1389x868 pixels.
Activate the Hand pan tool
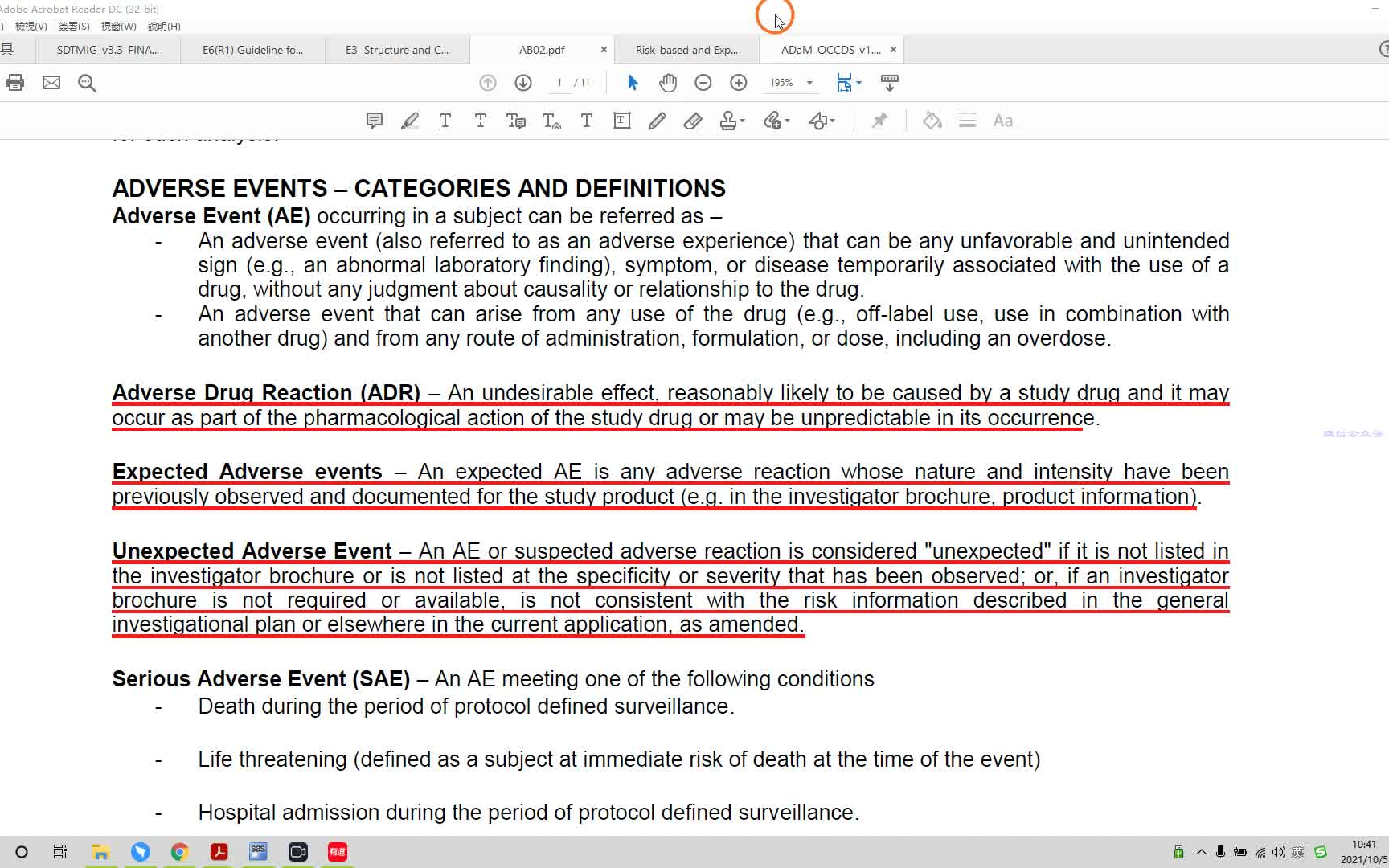coord(668,83)
